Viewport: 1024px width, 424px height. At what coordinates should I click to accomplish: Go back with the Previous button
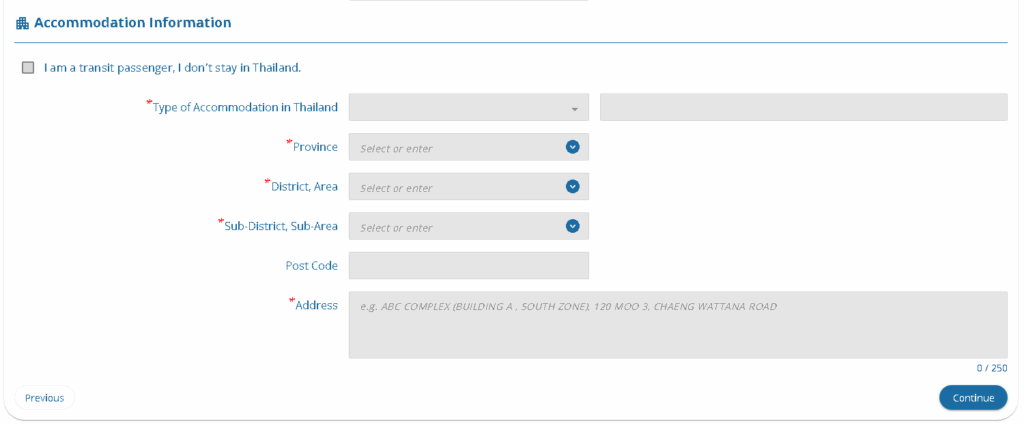44,398
